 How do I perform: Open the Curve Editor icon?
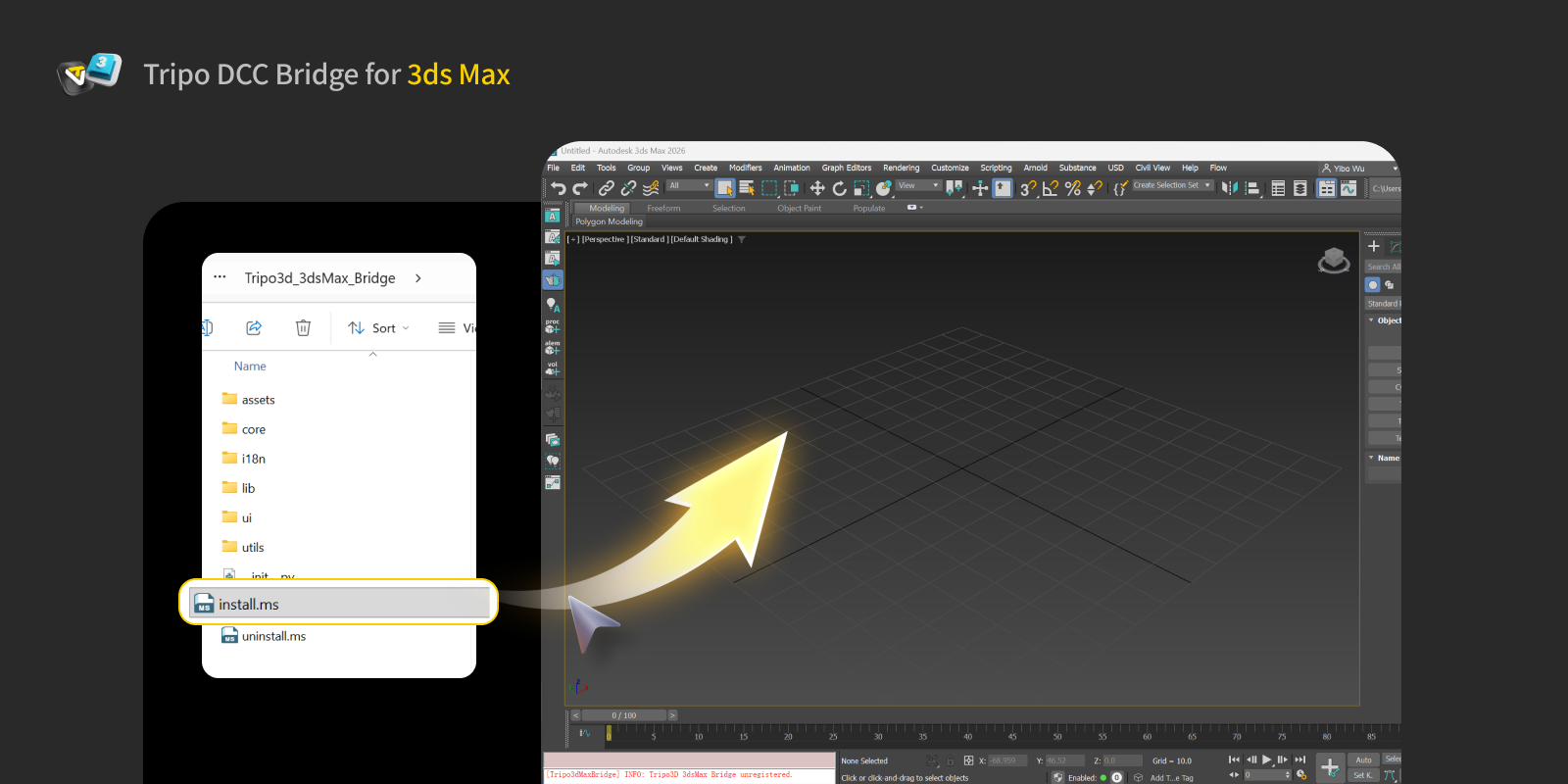[x=1348, y=188]
